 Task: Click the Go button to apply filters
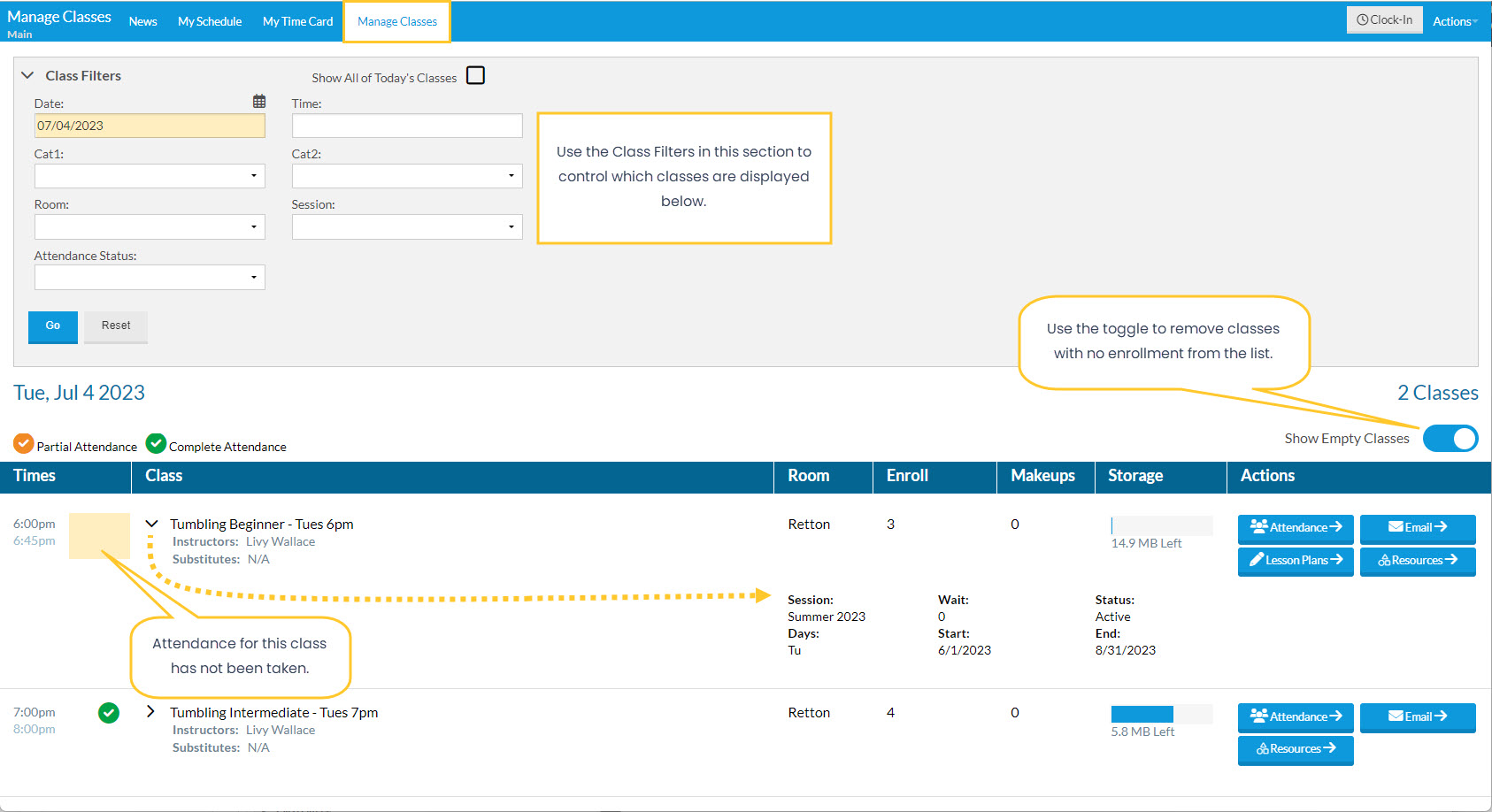pos(53,326)
